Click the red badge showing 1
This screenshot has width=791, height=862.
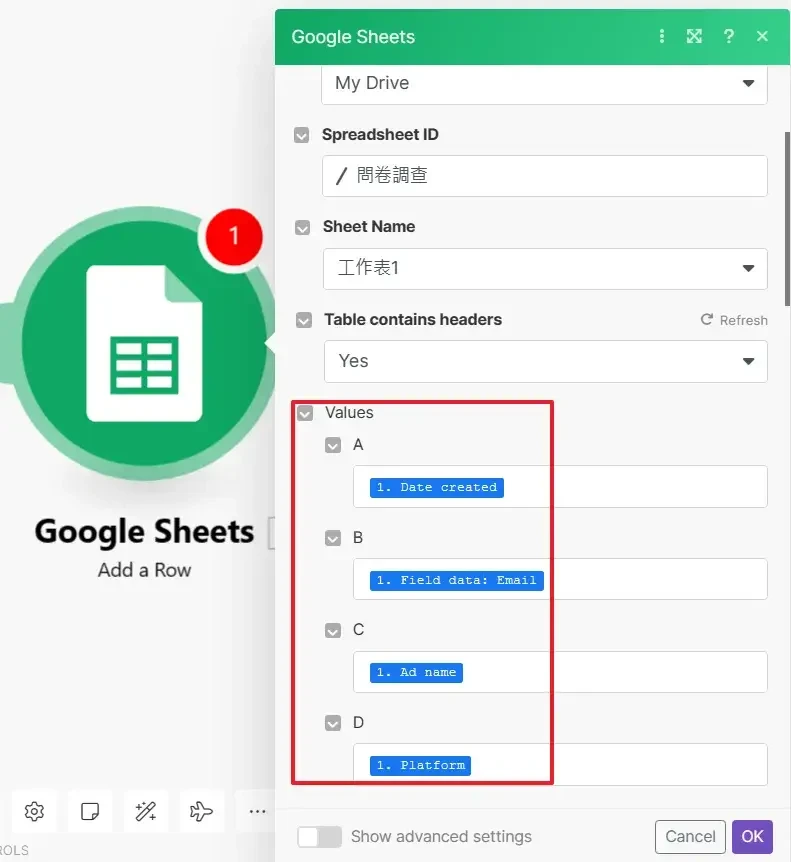(x=234, y=236)
